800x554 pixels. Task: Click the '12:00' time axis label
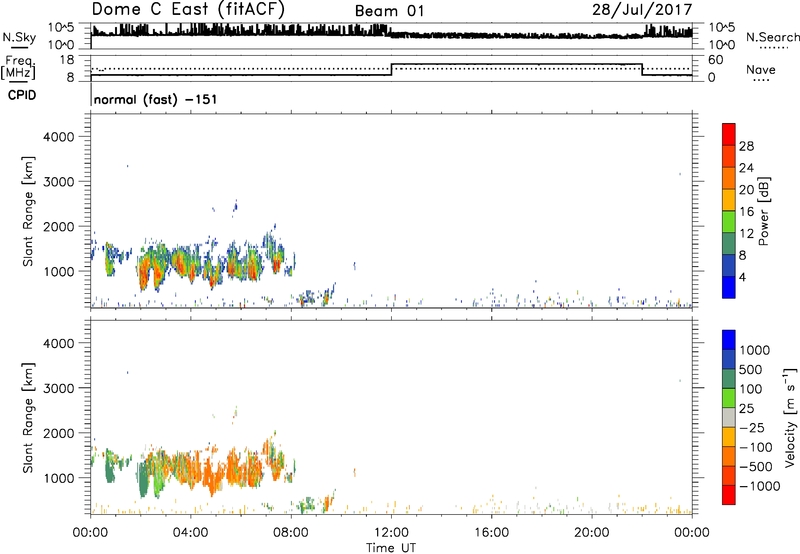coord(391,533)
